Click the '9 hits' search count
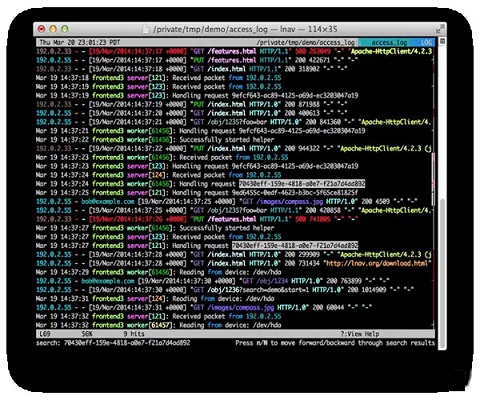Image resolution: width=480 pixels, height=400 pixels. [134, 334]
